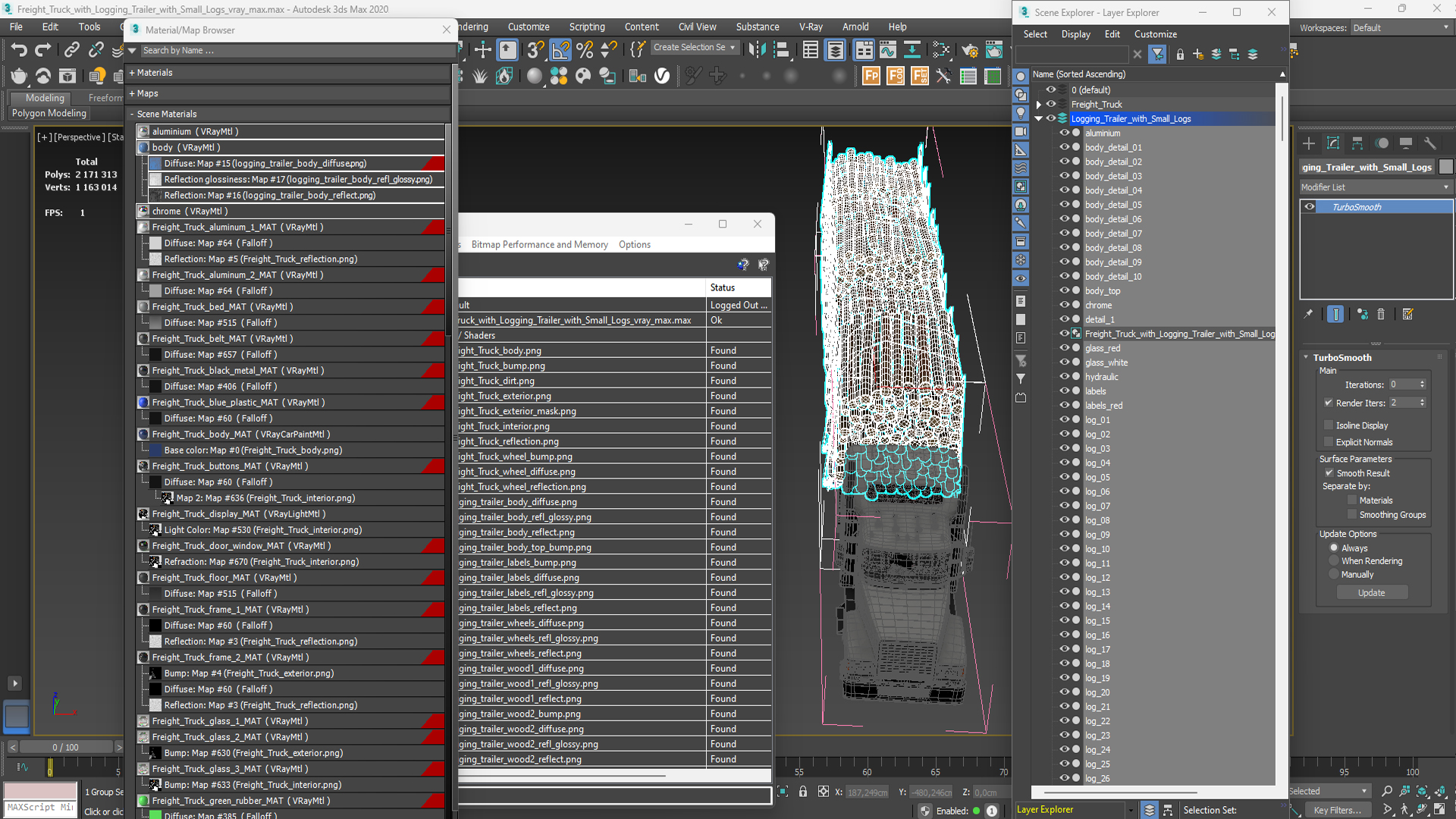Image resolution: width=1456 pixels, height=819 pixels.
Task: Open the Arnold menu
Action: 855,27
